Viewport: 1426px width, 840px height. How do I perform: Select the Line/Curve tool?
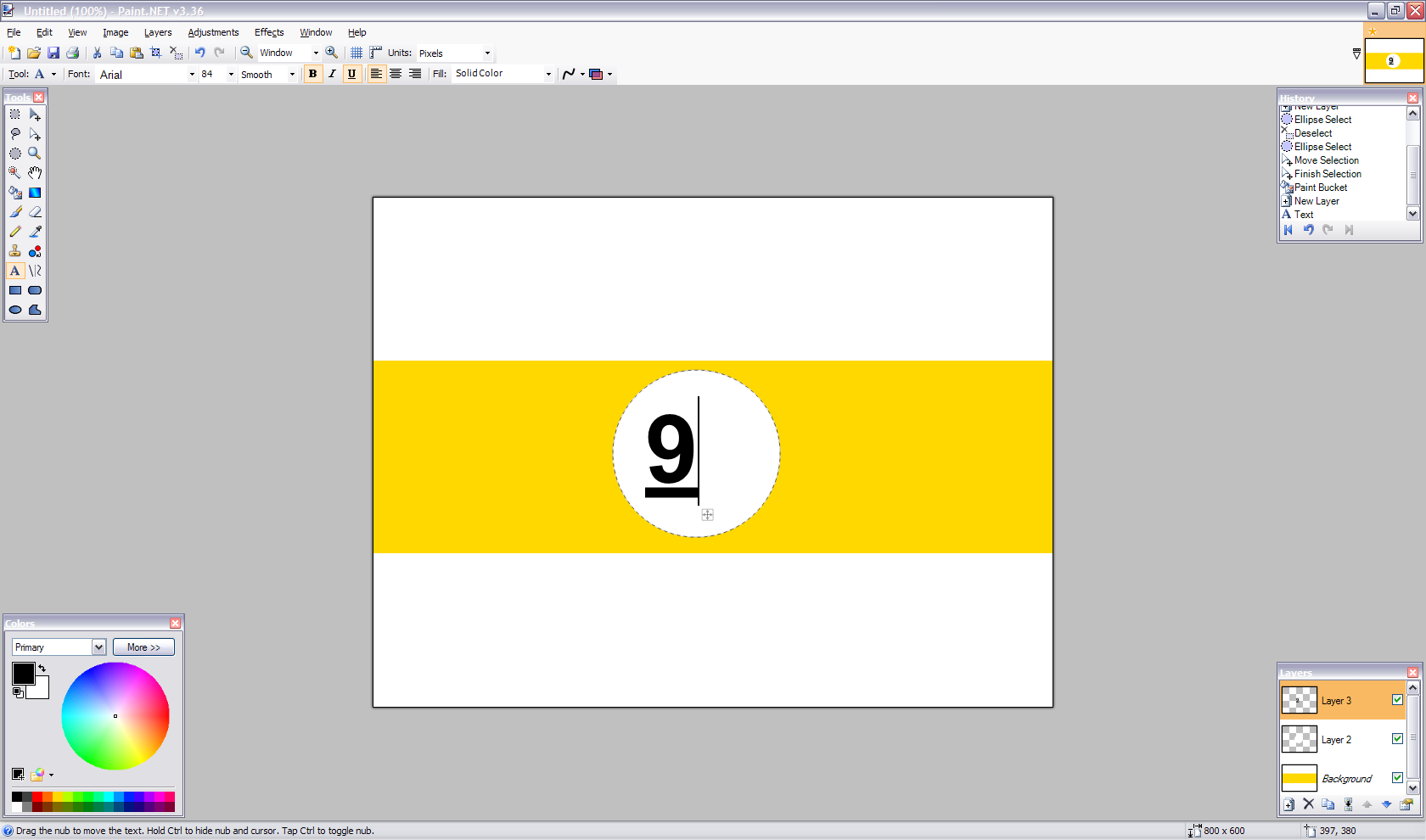pos(35,271)
